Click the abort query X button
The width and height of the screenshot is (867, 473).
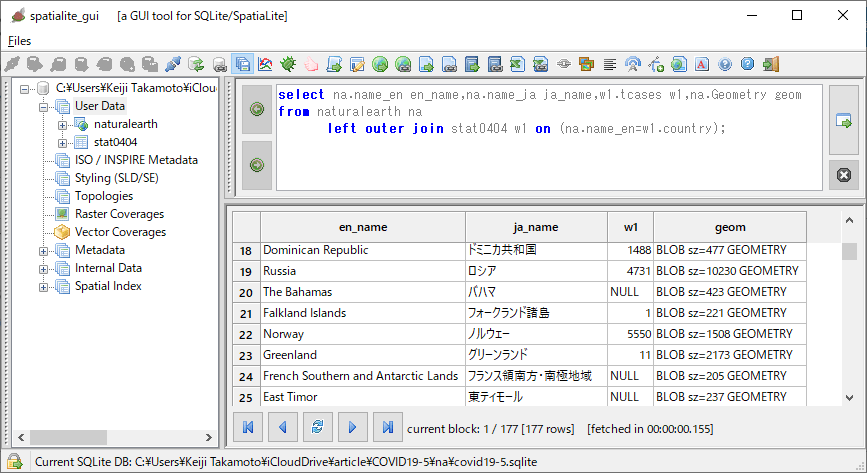point(844,175)
